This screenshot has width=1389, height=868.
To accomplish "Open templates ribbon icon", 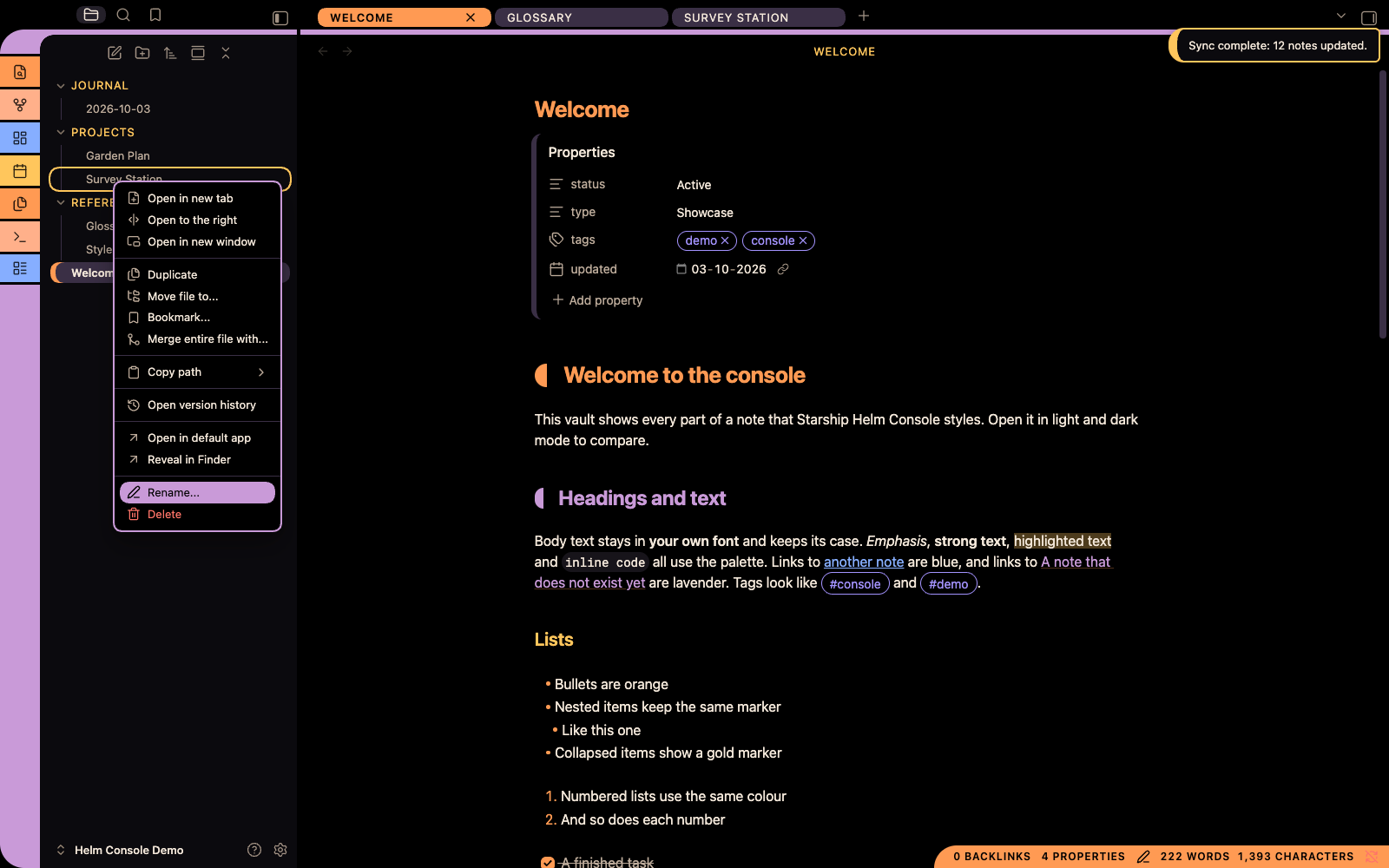I will coord(20,204).
